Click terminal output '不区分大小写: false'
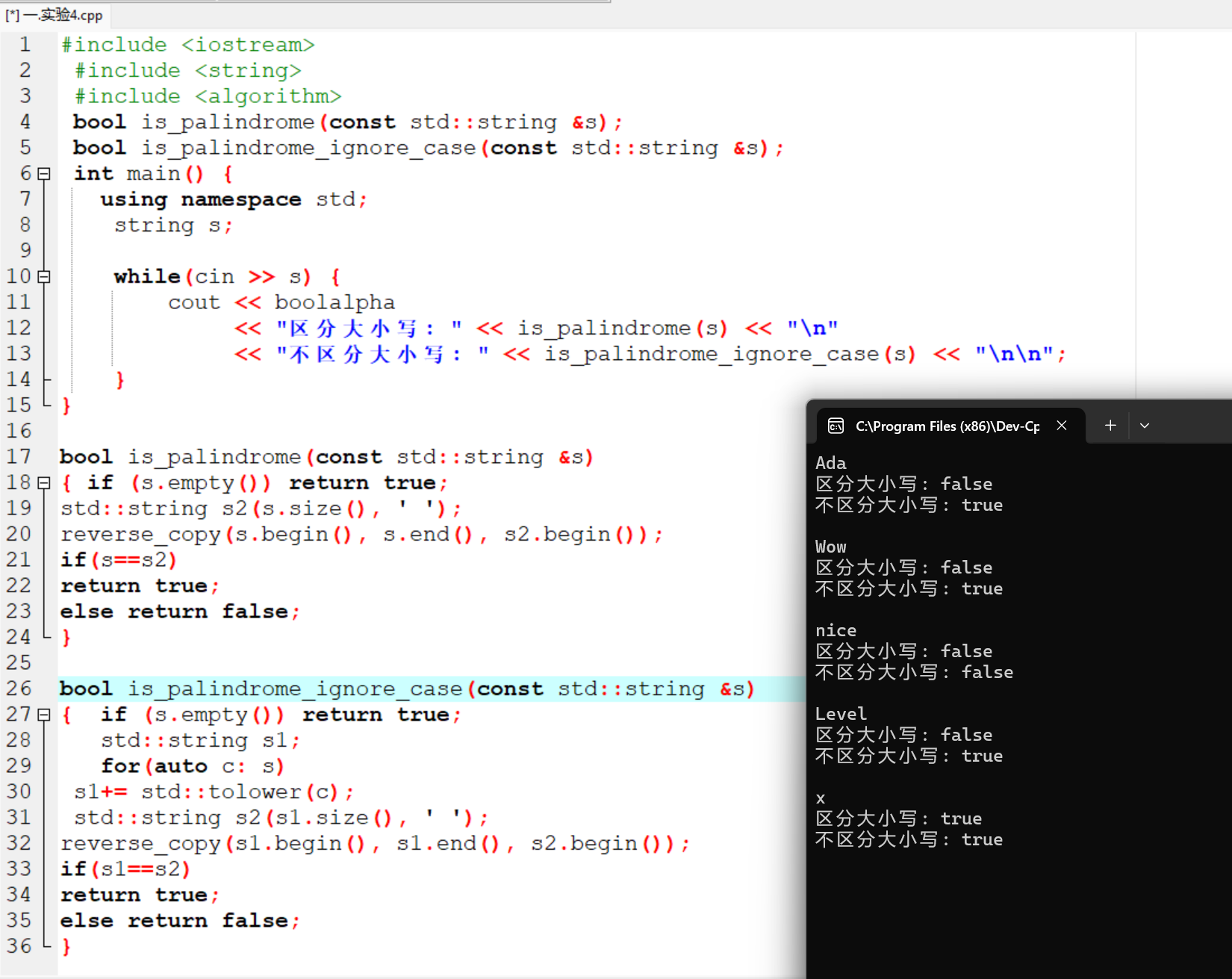Image resolution: width=1232 pixels, height=979 pixels. click(x=915, y=672)
